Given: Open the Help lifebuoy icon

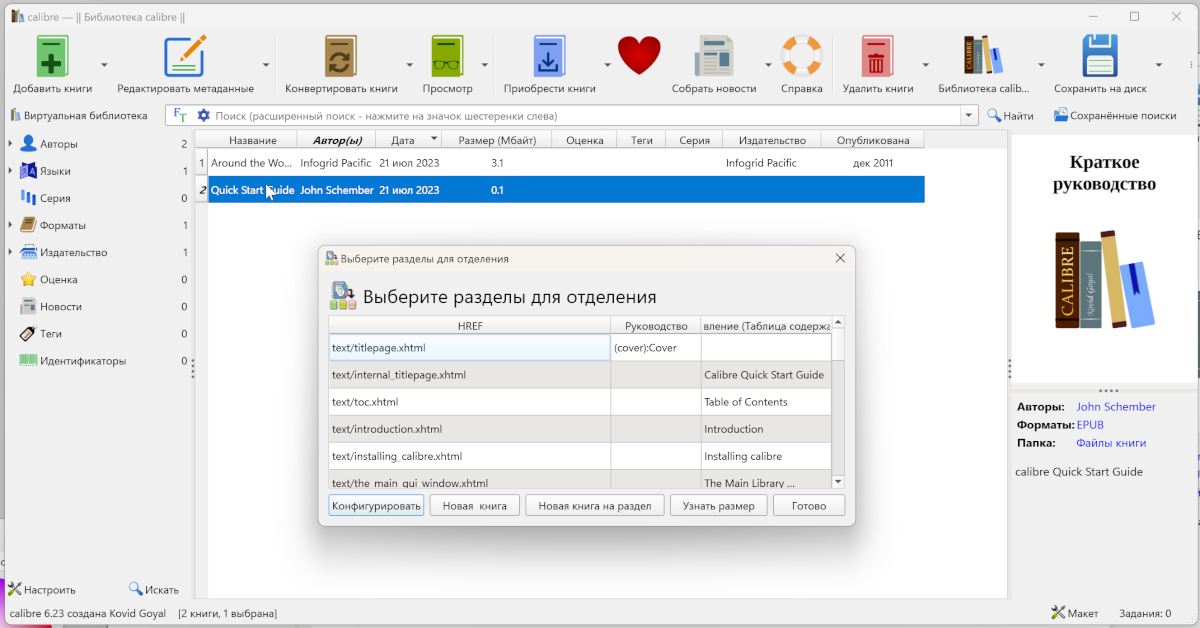Looking at the screenshot, I should [x=801, y=56].
